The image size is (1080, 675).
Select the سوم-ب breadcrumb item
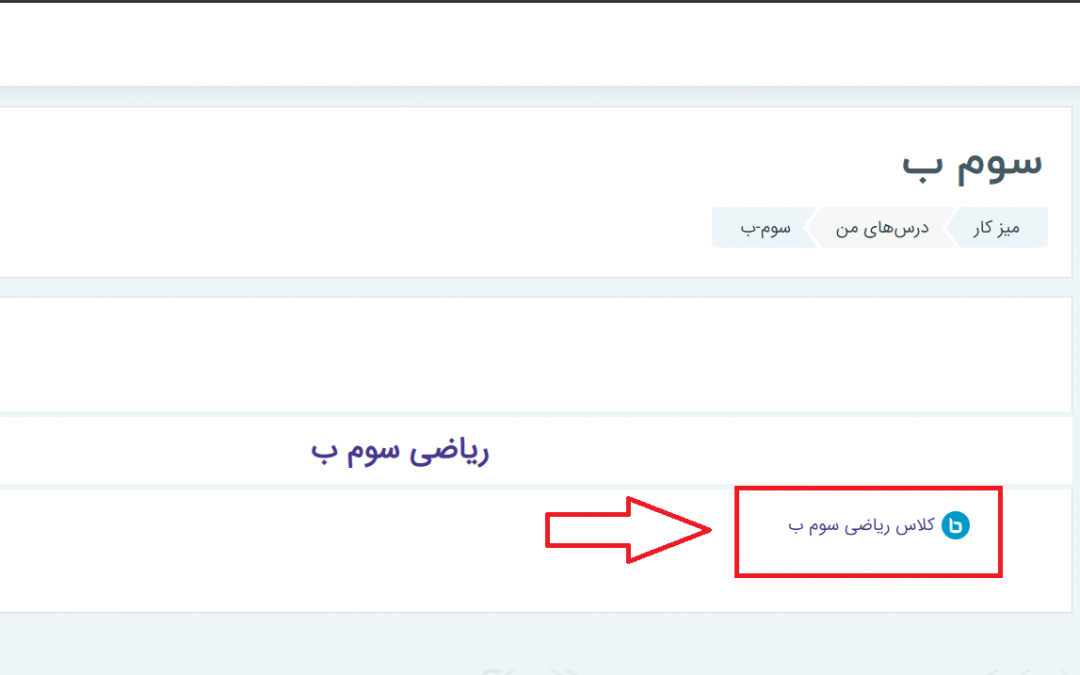765,228
